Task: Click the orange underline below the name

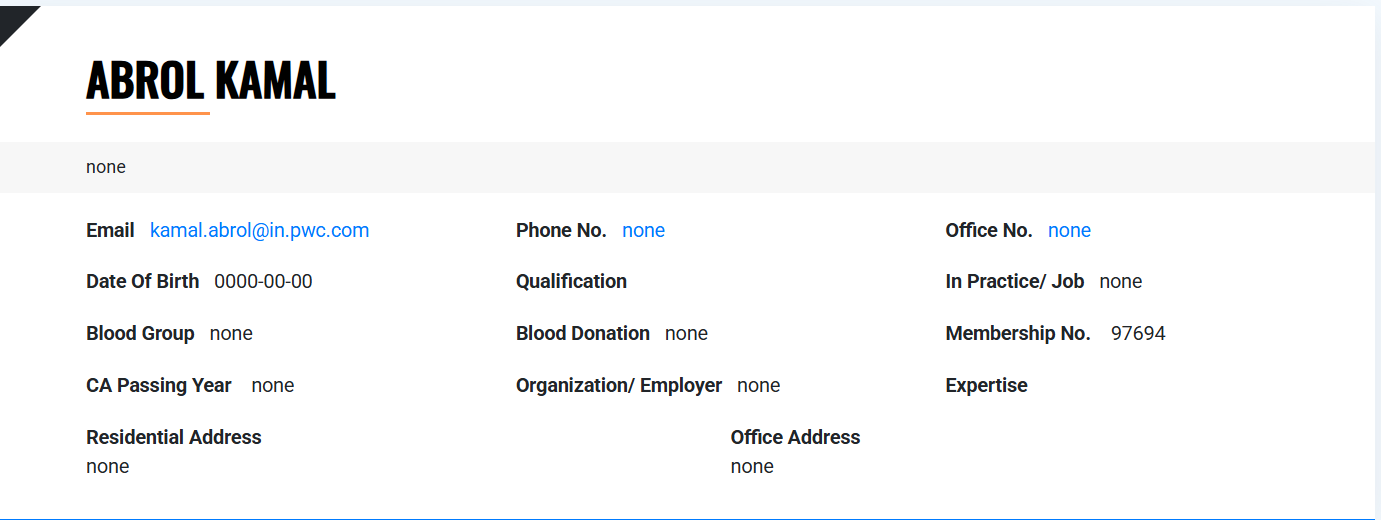Action: pyautogui.click(x=148, y=114)
